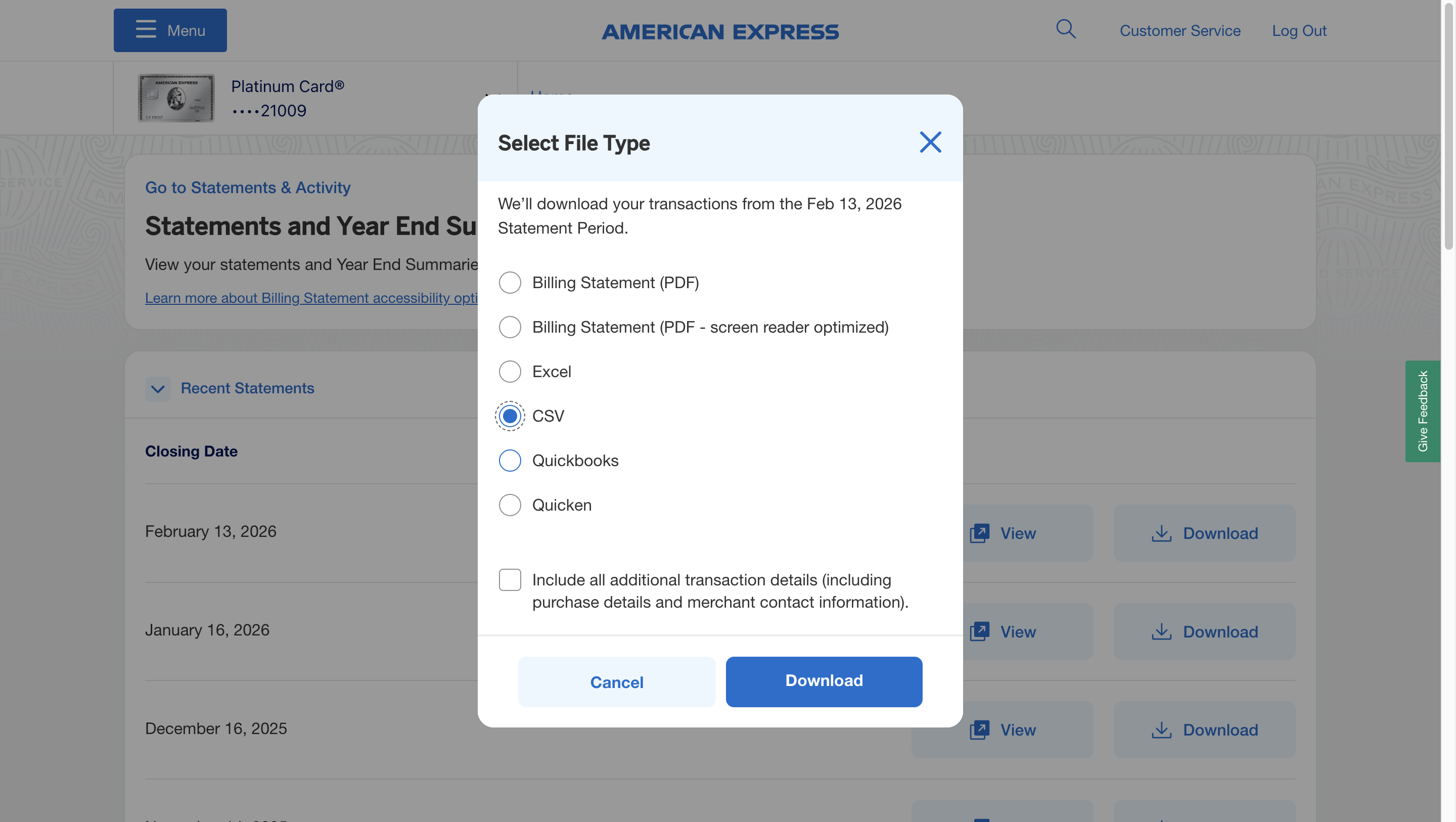
Task: Close the Select File Type dialog
Action: [x=930, y=143]
